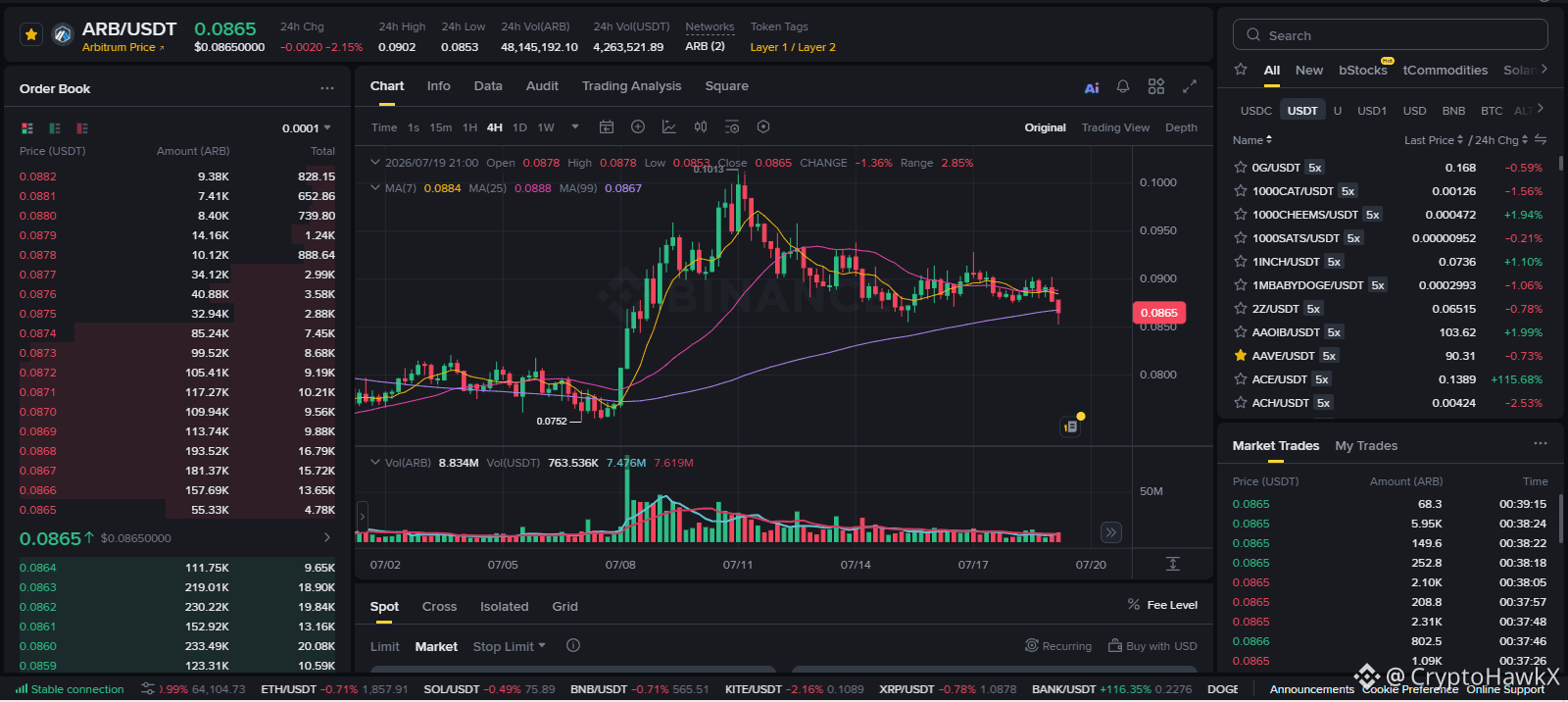The width and height of the screenshot is (1568, 702).
Task: Toggle the ARB/USDT favorite star in header
Action: tap(31, 35)
